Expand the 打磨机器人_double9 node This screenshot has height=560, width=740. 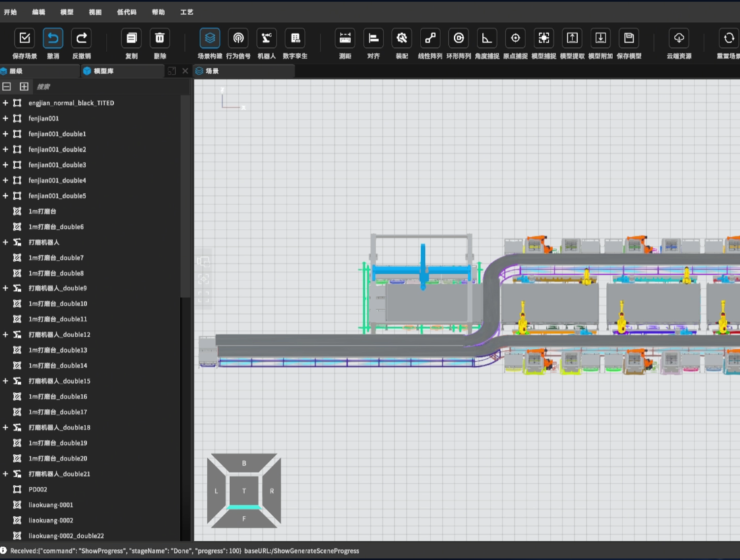click(5, 288)
